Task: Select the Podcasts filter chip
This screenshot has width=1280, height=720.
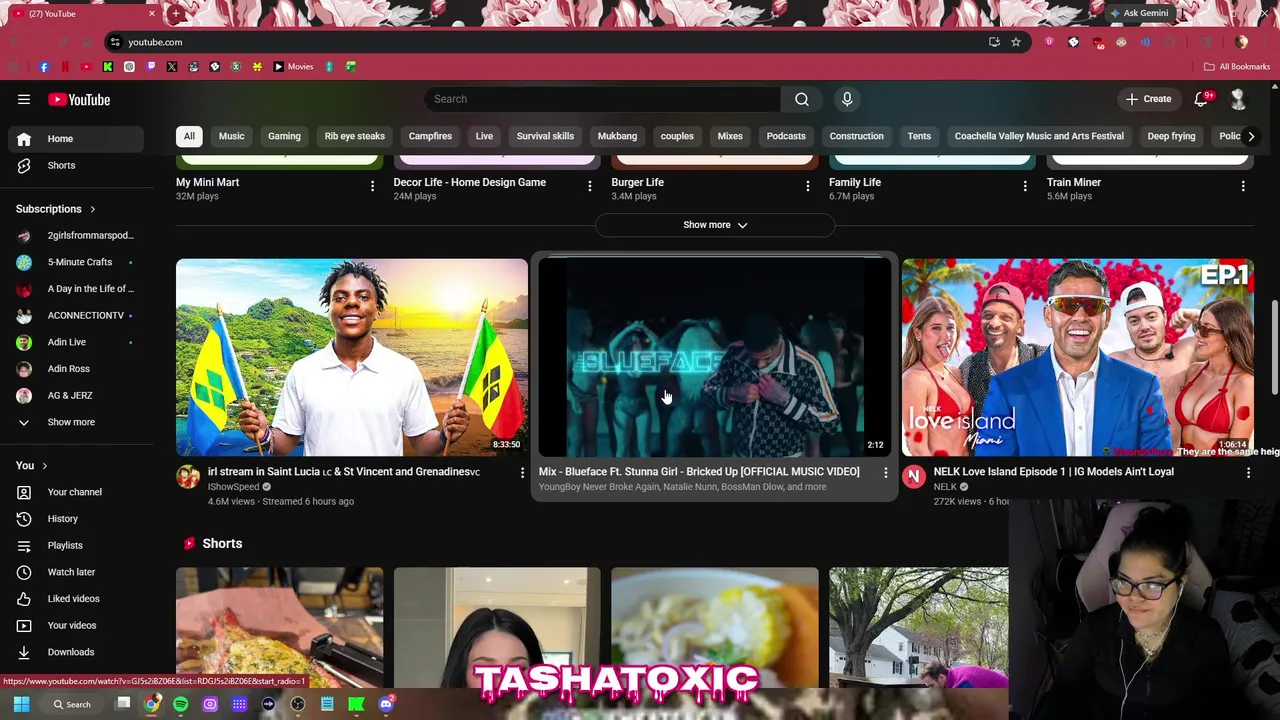Action: coord(786,136)
